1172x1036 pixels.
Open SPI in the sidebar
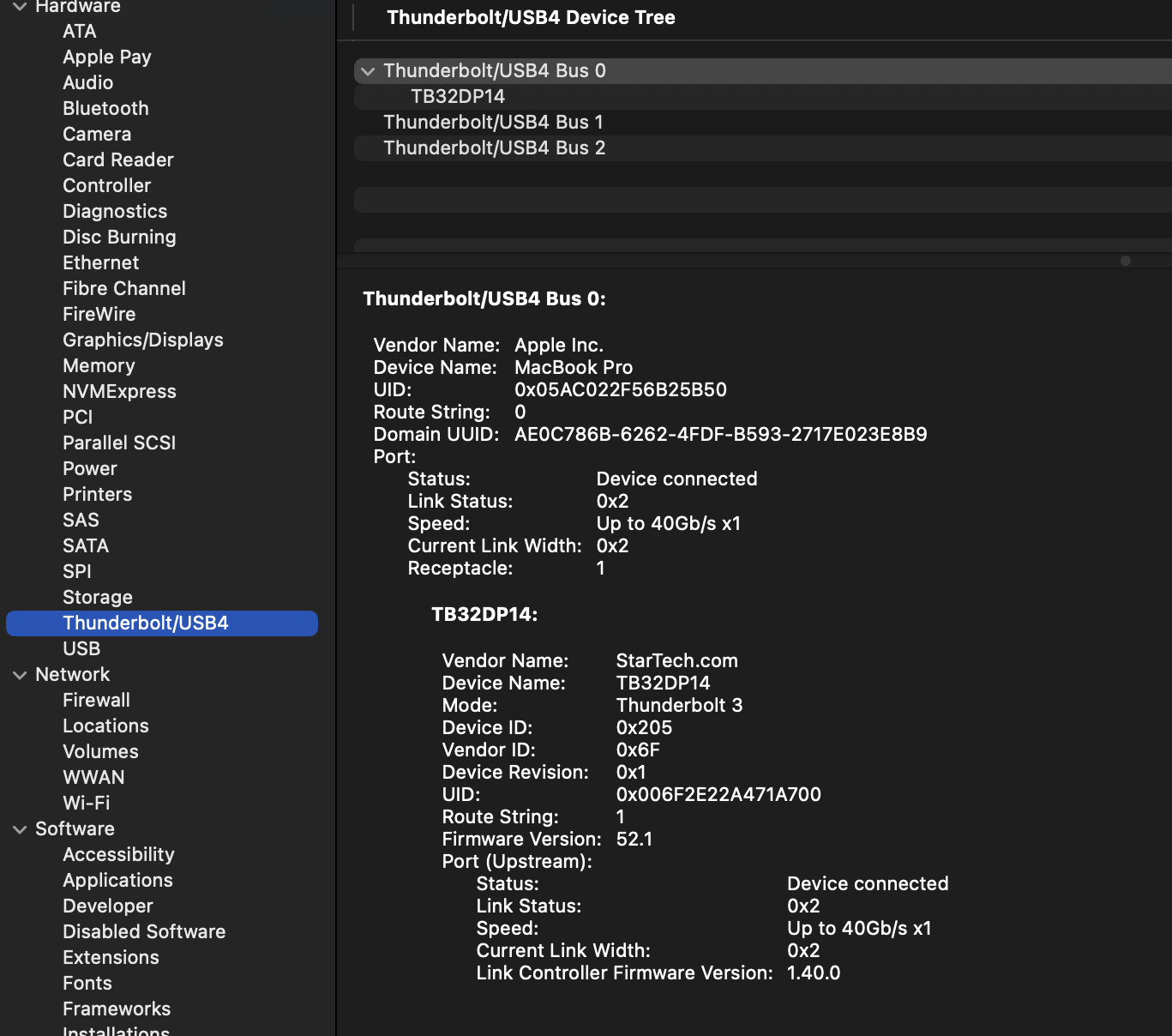point(77,572)
